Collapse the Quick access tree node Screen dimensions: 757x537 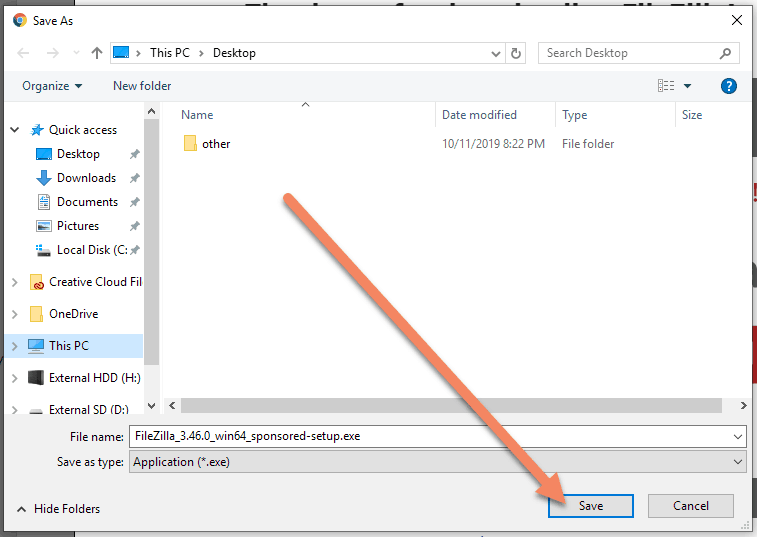[x=14, y=130]
